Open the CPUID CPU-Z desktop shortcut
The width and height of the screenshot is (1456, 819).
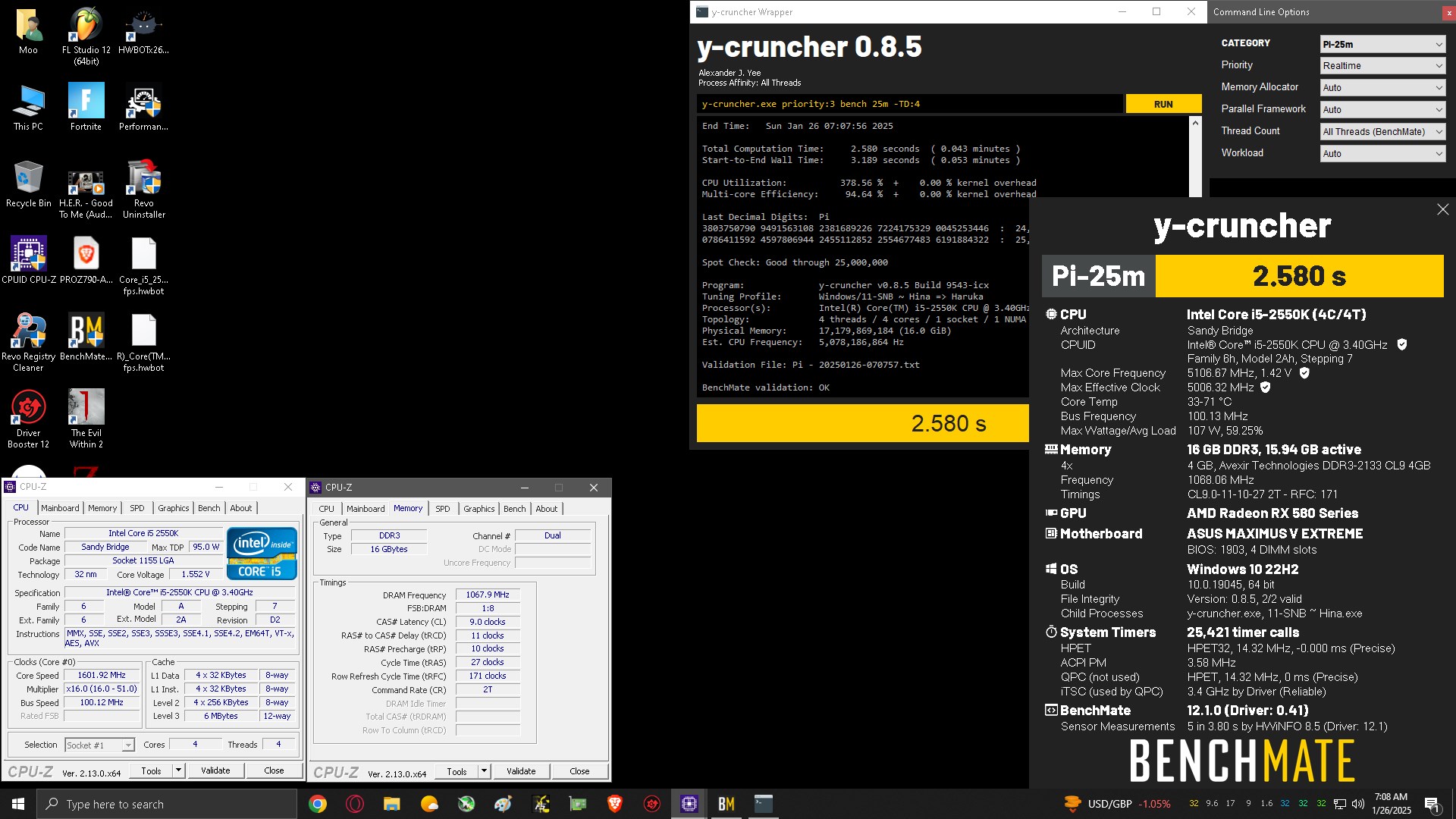point(29,260)
